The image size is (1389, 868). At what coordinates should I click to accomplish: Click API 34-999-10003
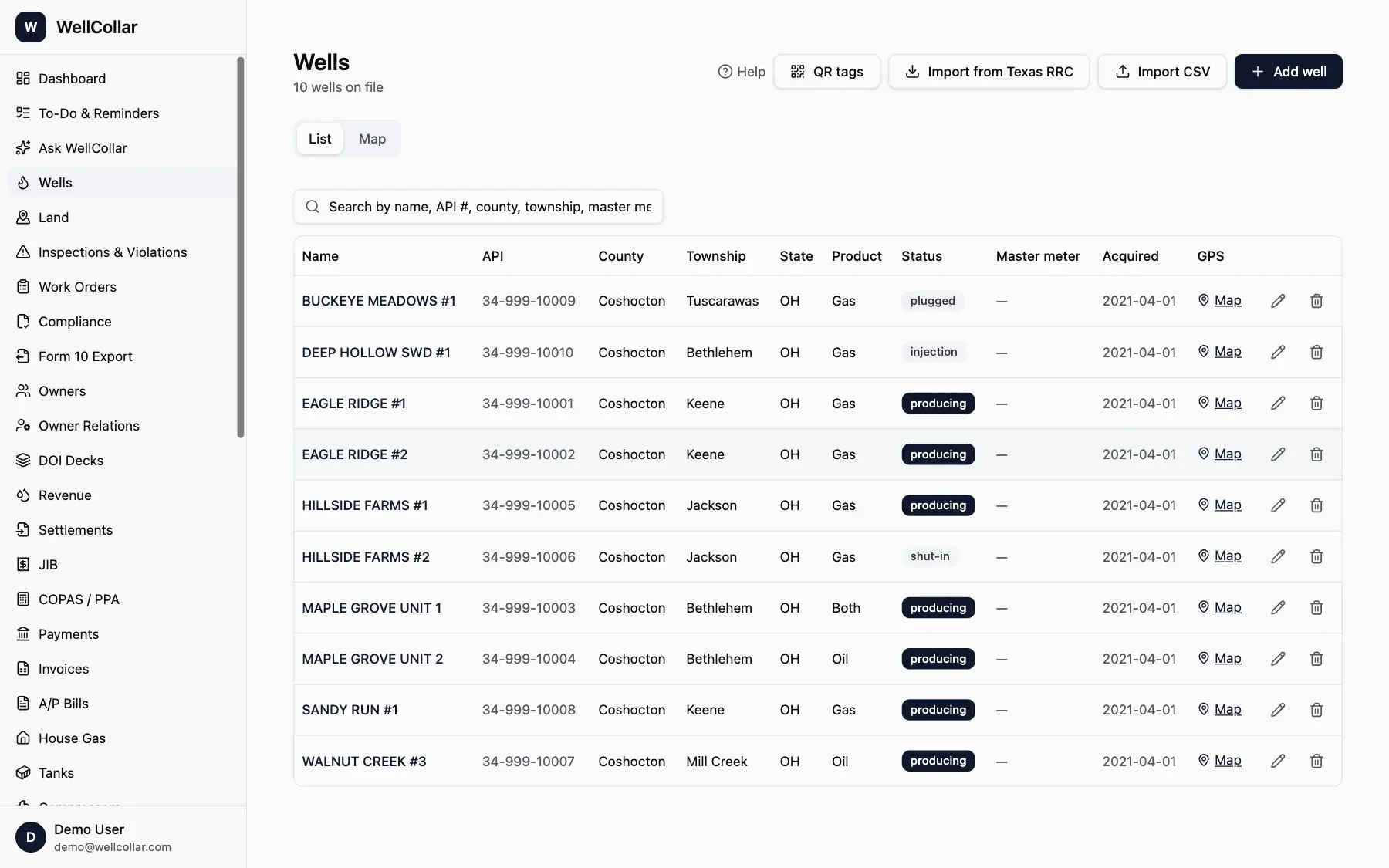pos(529,608)
